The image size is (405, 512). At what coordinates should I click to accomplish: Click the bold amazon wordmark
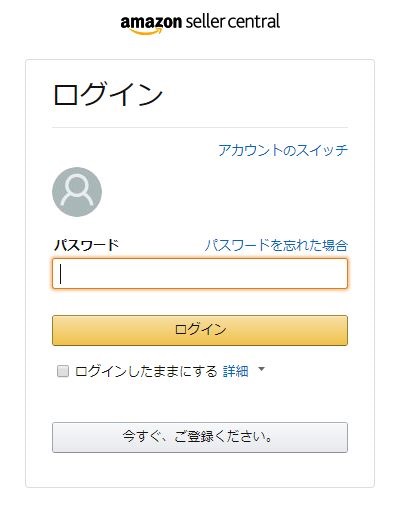pos(151,22)
